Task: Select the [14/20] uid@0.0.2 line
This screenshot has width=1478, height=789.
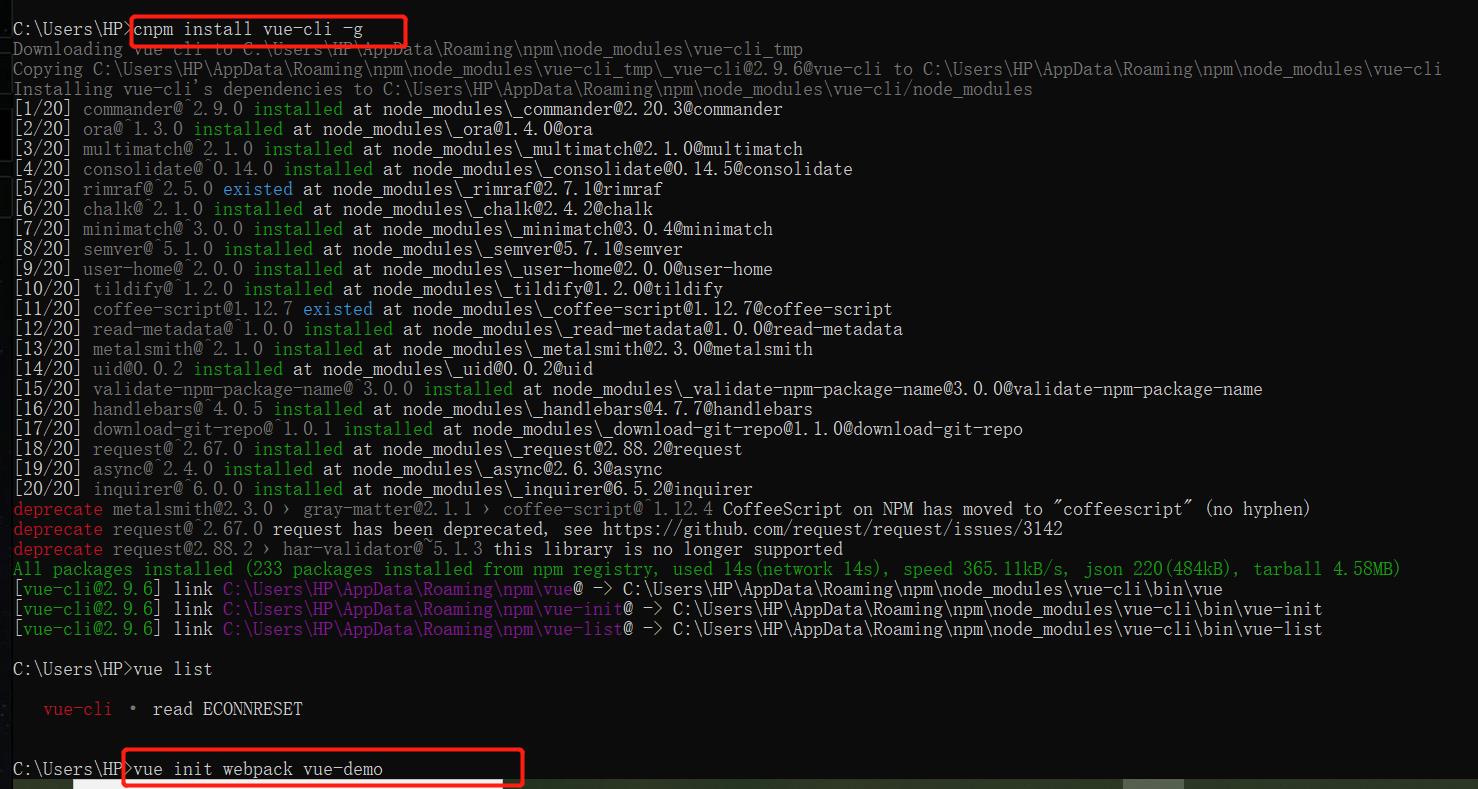Action: tap(303, 369)
